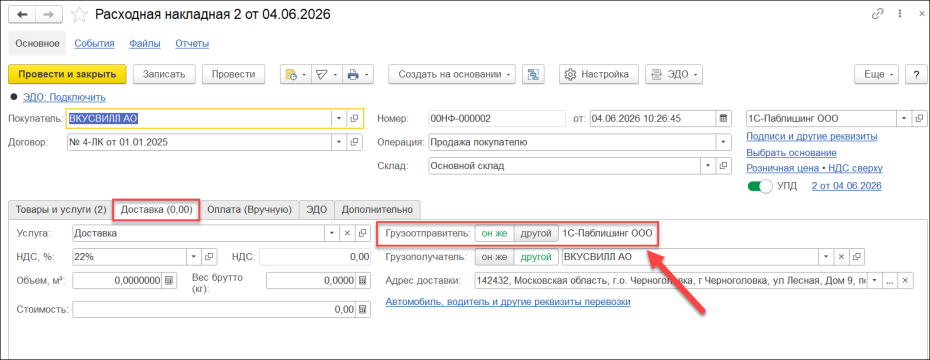Open buyer ВКУСВИЛЛ АО card icon
Viewport: 930px width, 360px height.
click(354, 119)
